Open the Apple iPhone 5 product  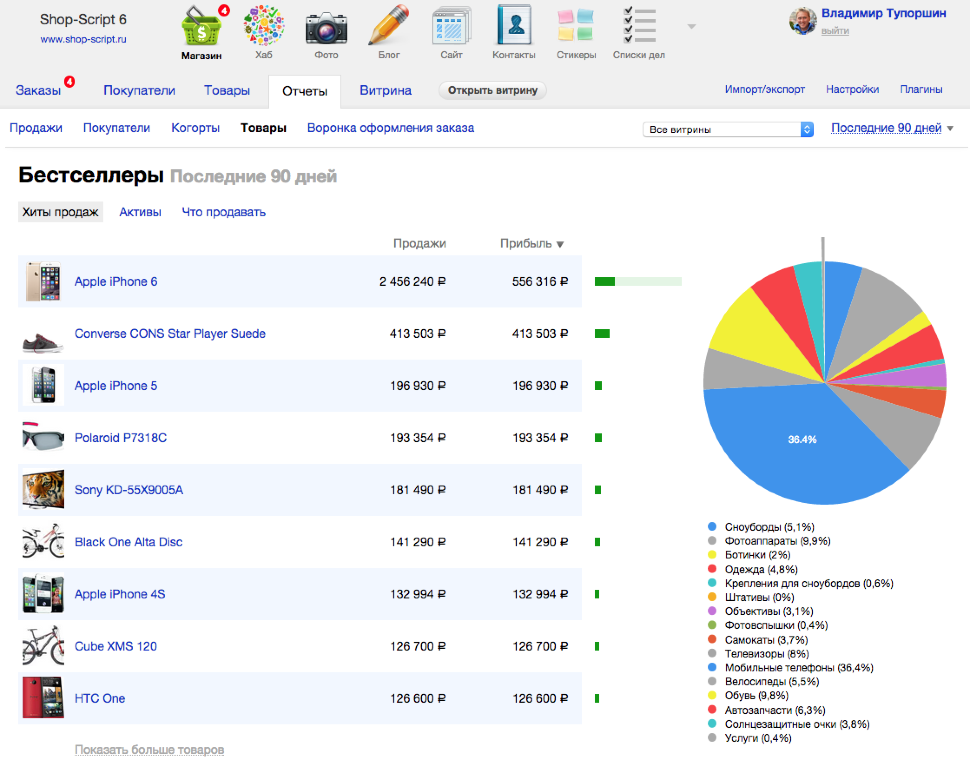point(116,386)
